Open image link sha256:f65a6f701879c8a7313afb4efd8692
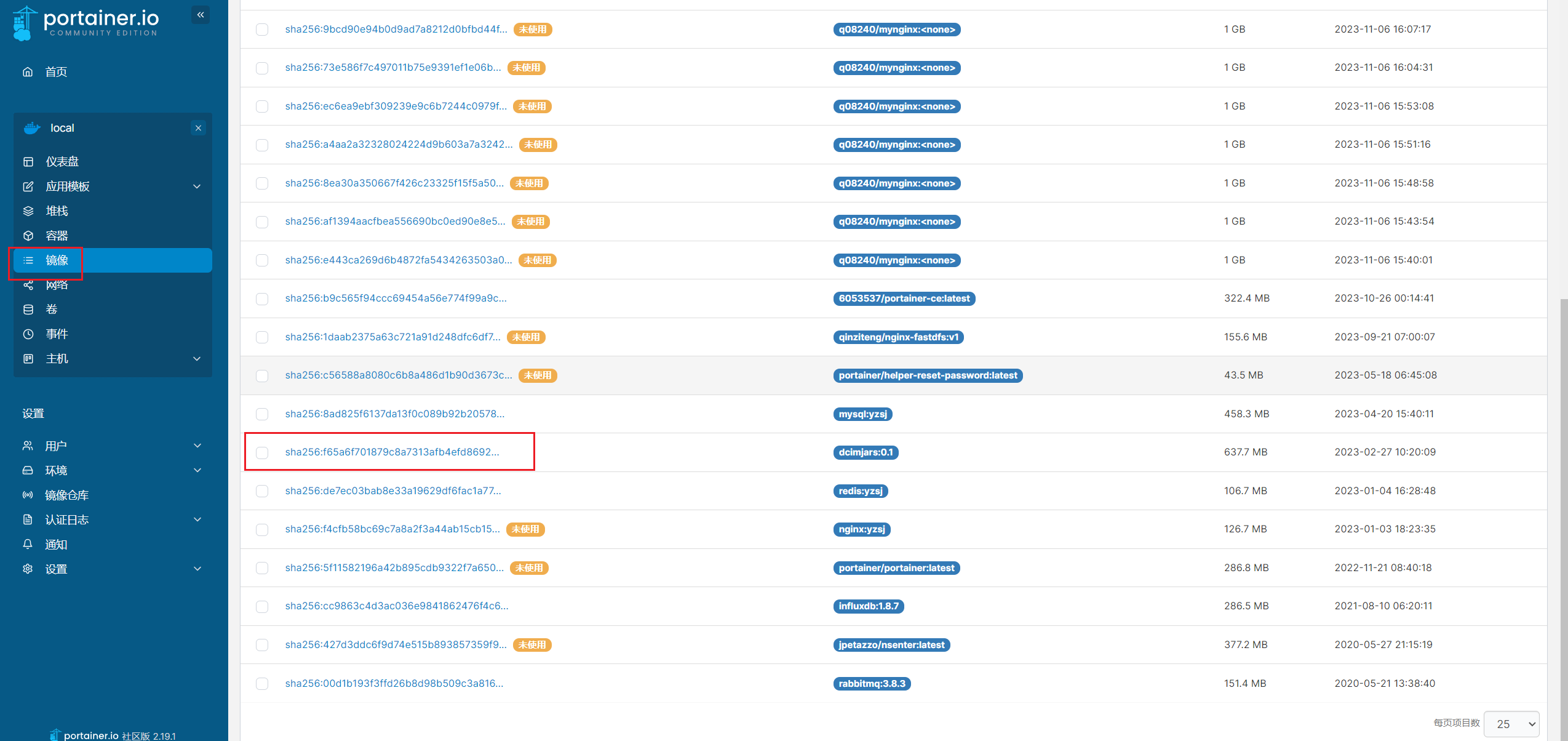Viewport: 1568px width, 741px height. coord(392,452)
